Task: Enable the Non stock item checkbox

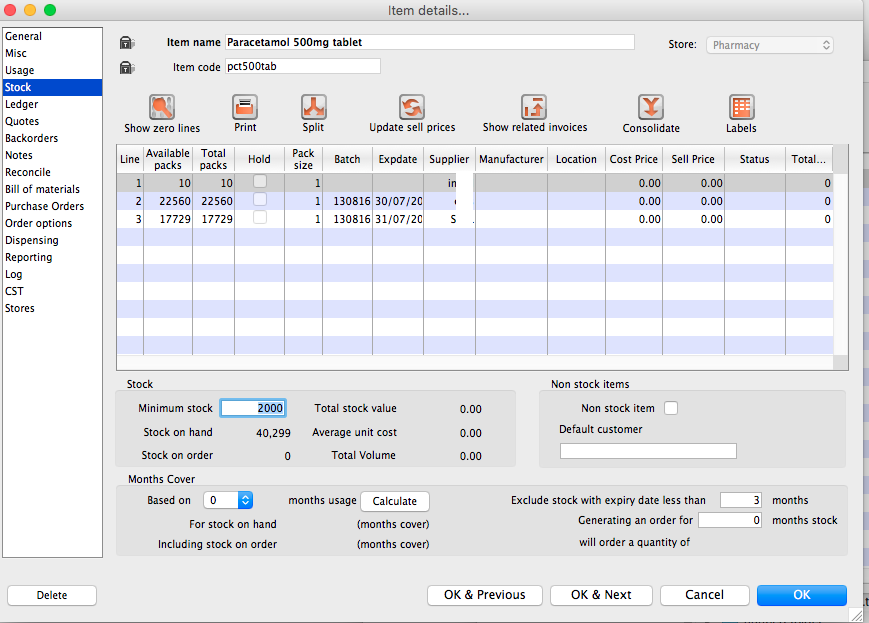Action: coord(671,408)
